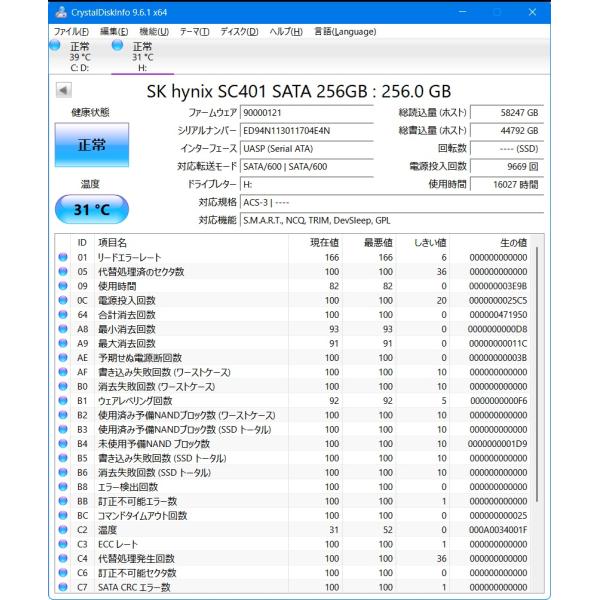Click status icon for 01 リードエラーレート
600x600 pixels.
click(63, 257)
